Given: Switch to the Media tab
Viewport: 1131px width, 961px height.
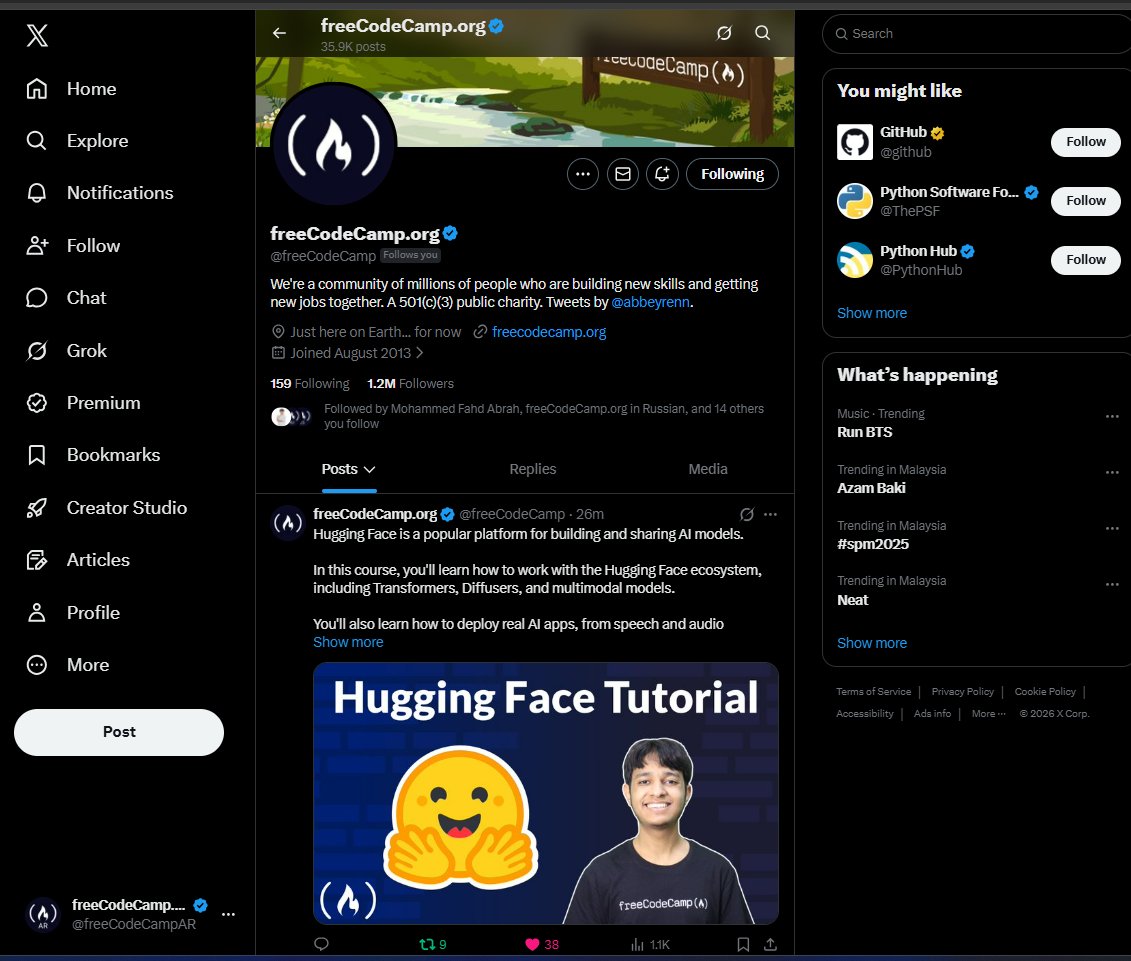Looking at the screenshot, I should 708,469.
